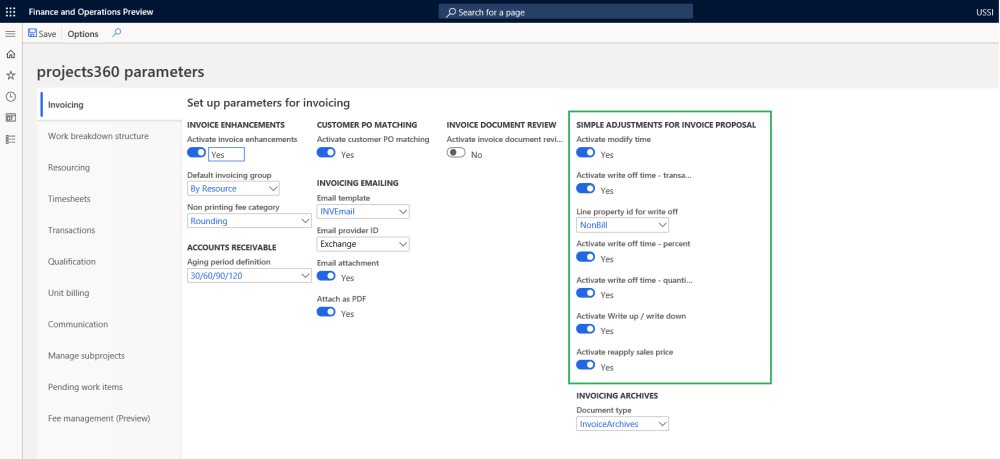Open Default invoicing group dropdown
Viewport: 1000px width, 459px height.
click(x=234, y=188)
